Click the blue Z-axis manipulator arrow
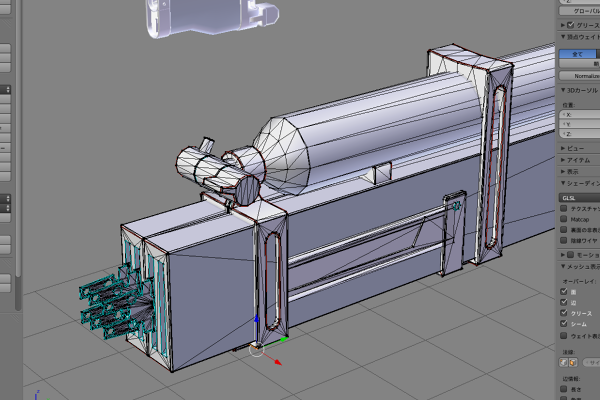 coord(256,318)
